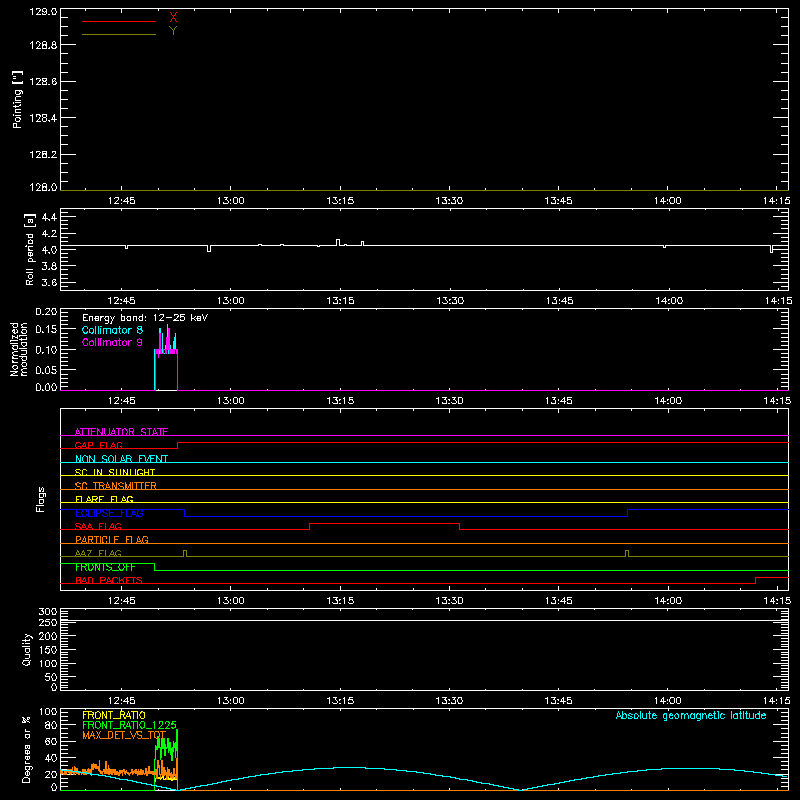
Task: Click the GAP_FLAG label
Action: 98,445
